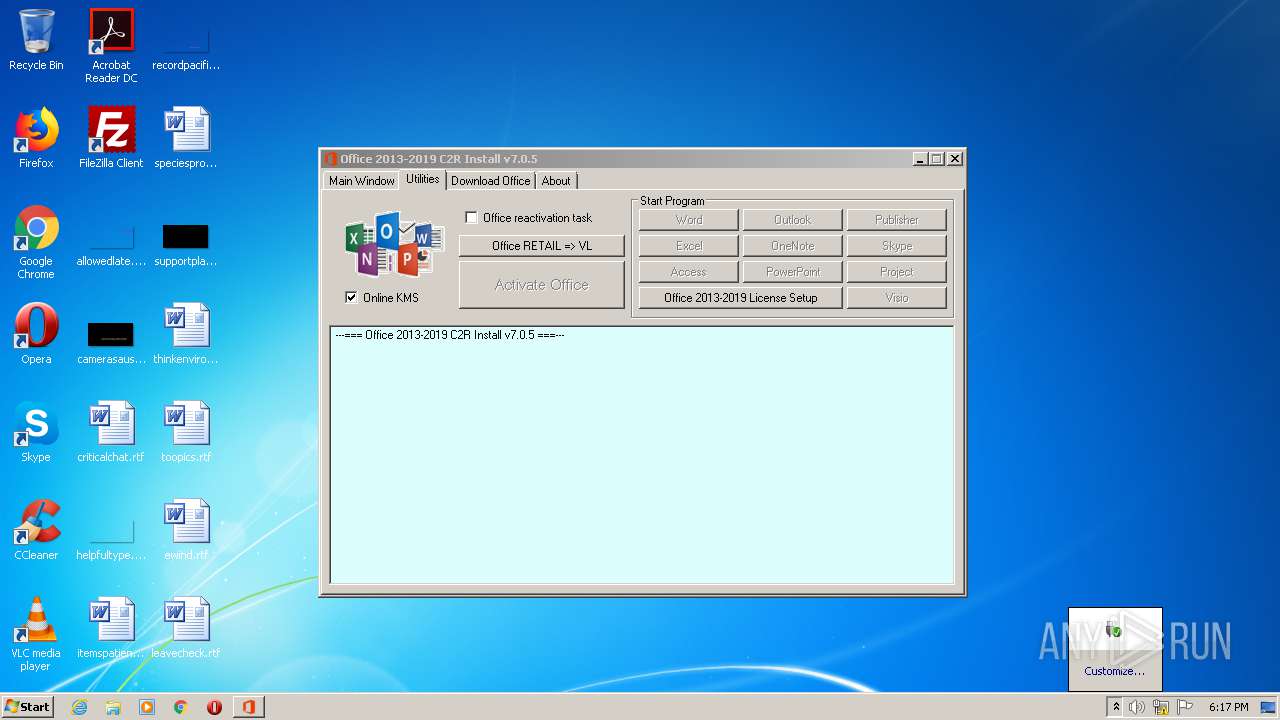Uncheck the Online KMS checkbox
This screenshot has height=720, width=1280.
click(x=351, y=298)
